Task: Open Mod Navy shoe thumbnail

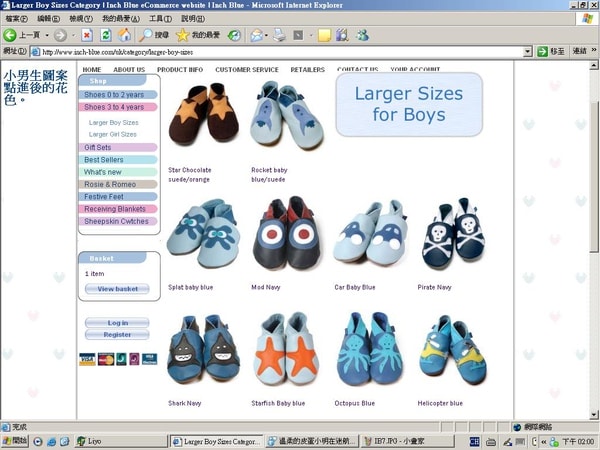Action: (286, 232)
